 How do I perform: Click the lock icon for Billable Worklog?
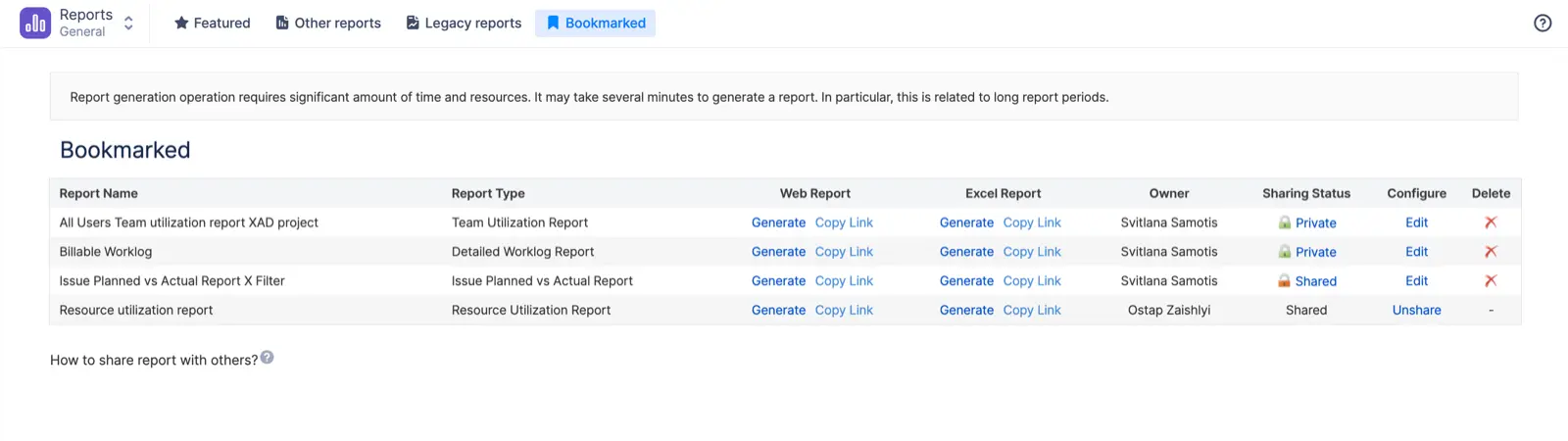1284,252
